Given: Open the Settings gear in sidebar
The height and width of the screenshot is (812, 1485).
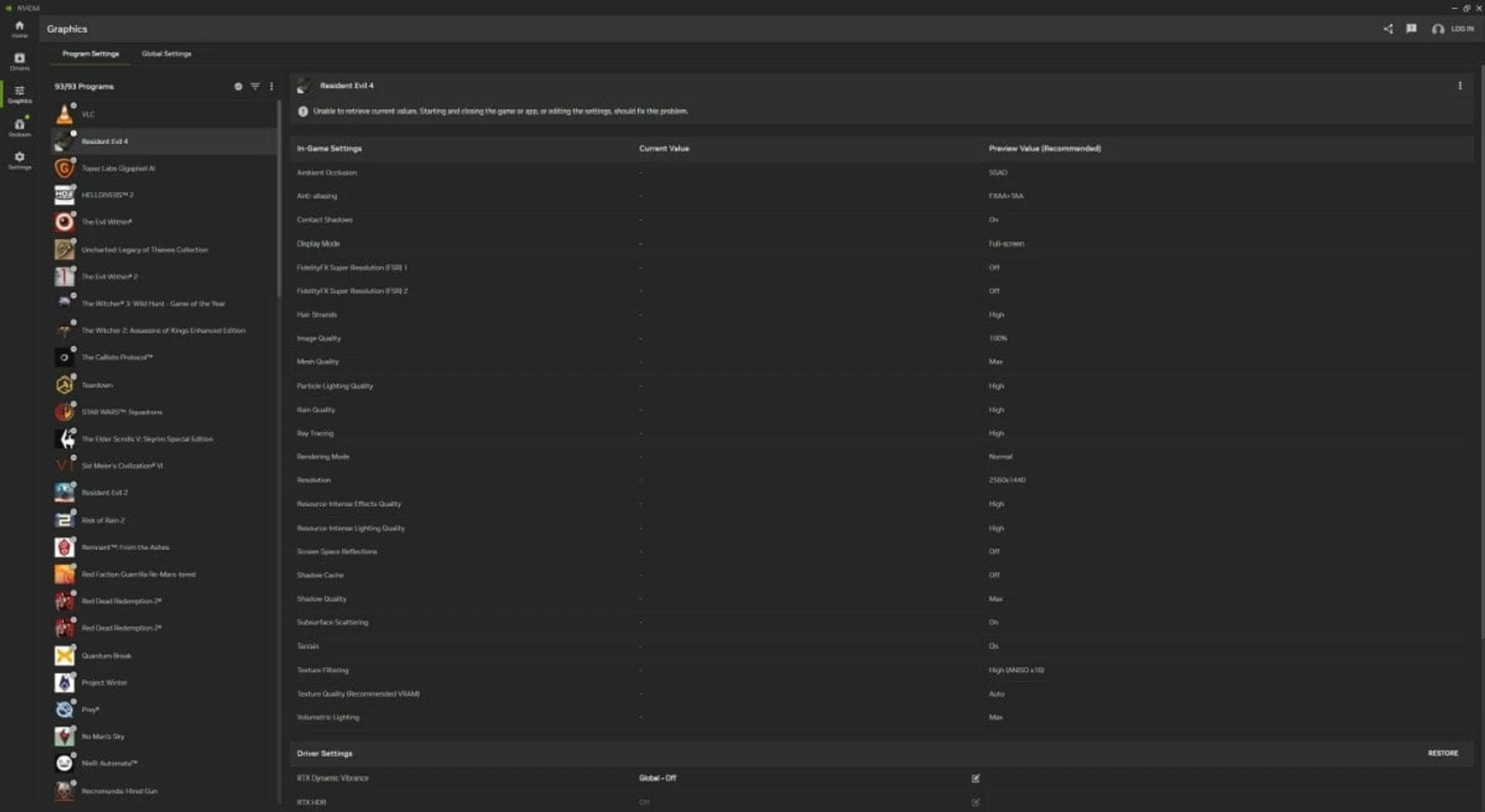Looking at the screenshot, I should (19, 160).
